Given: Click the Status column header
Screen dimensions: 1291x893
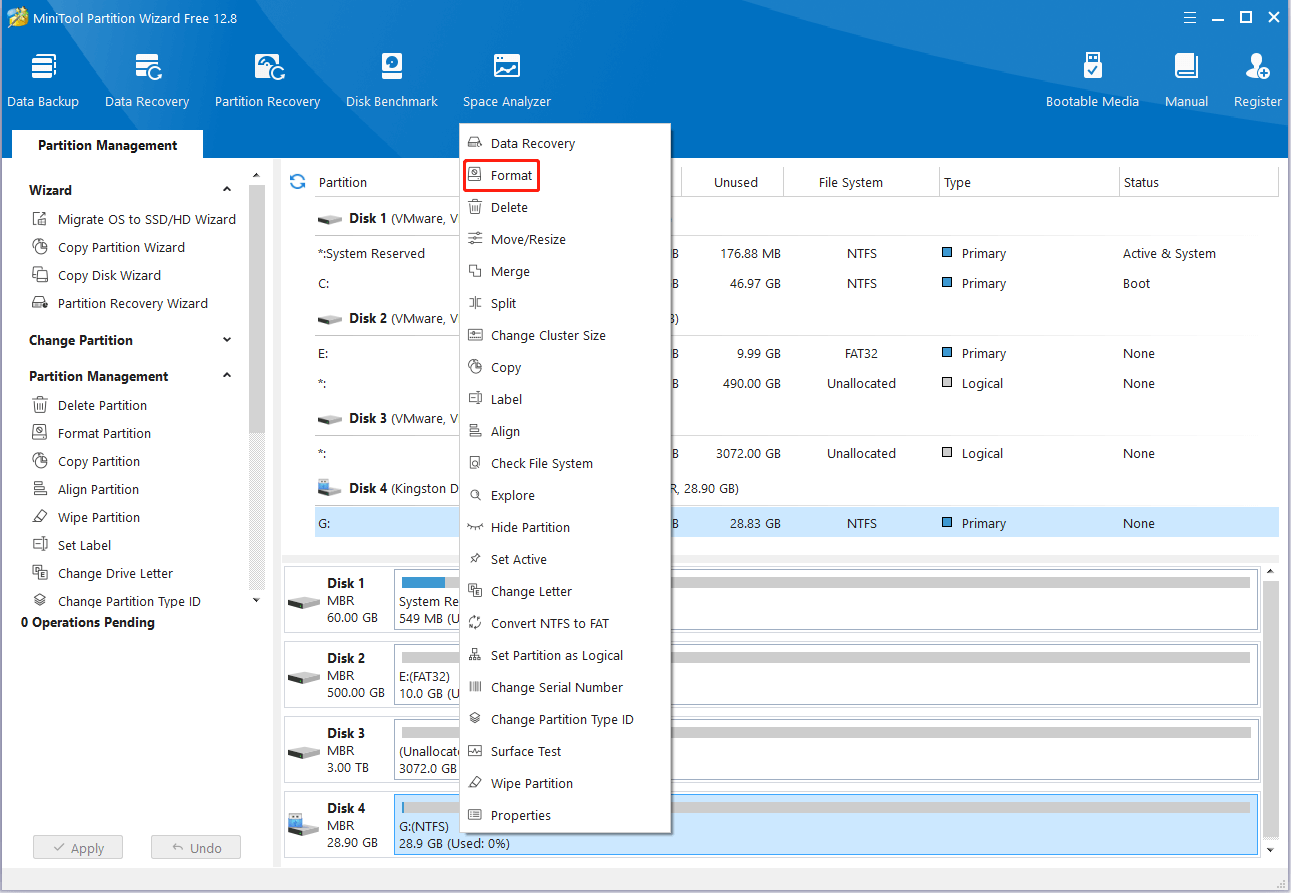Looking at the screenshot, I should [x=1198, y=182].
